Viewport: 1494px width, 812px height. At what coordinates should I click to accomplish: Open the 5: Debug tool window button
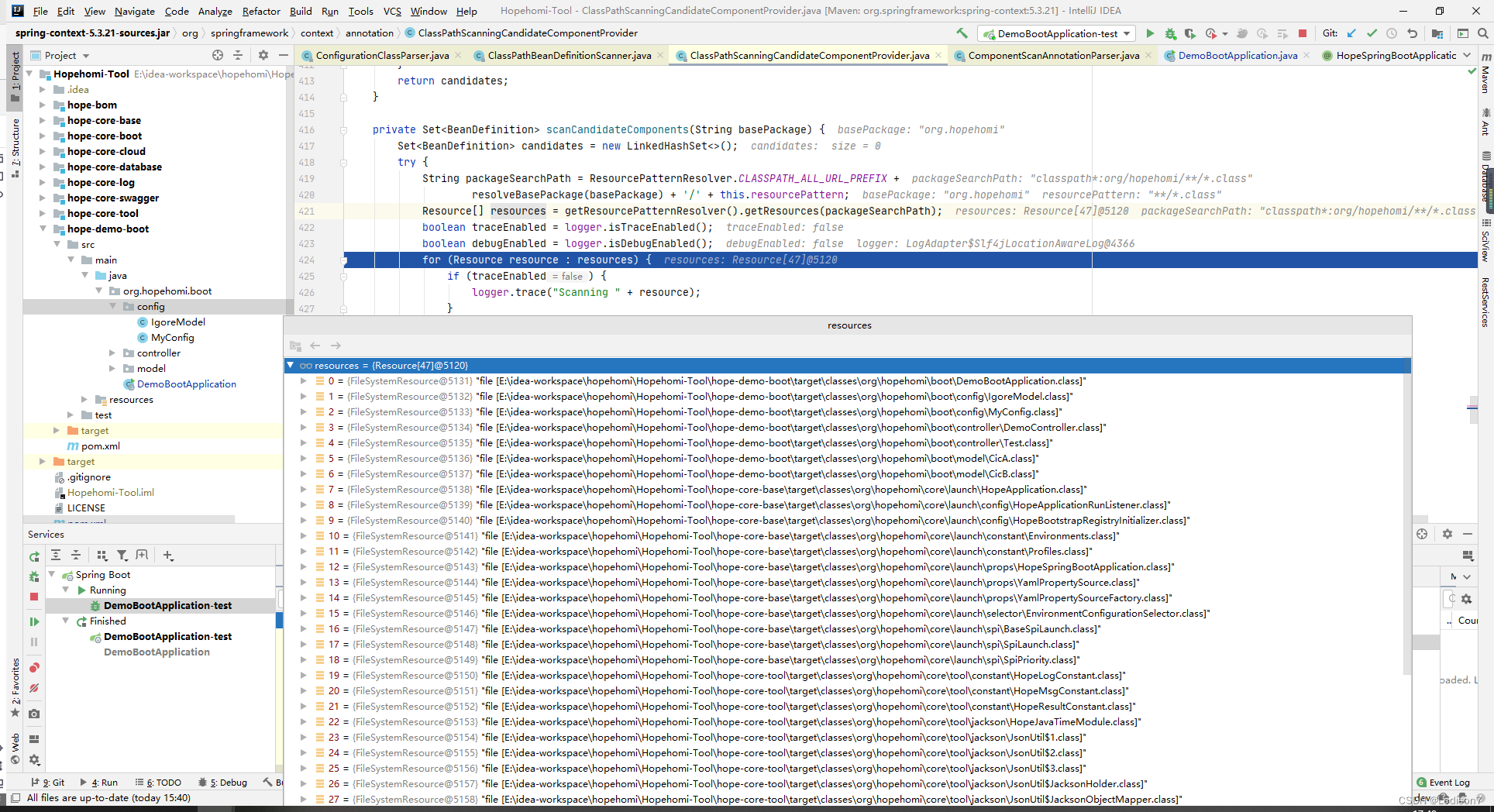(222, 783)
